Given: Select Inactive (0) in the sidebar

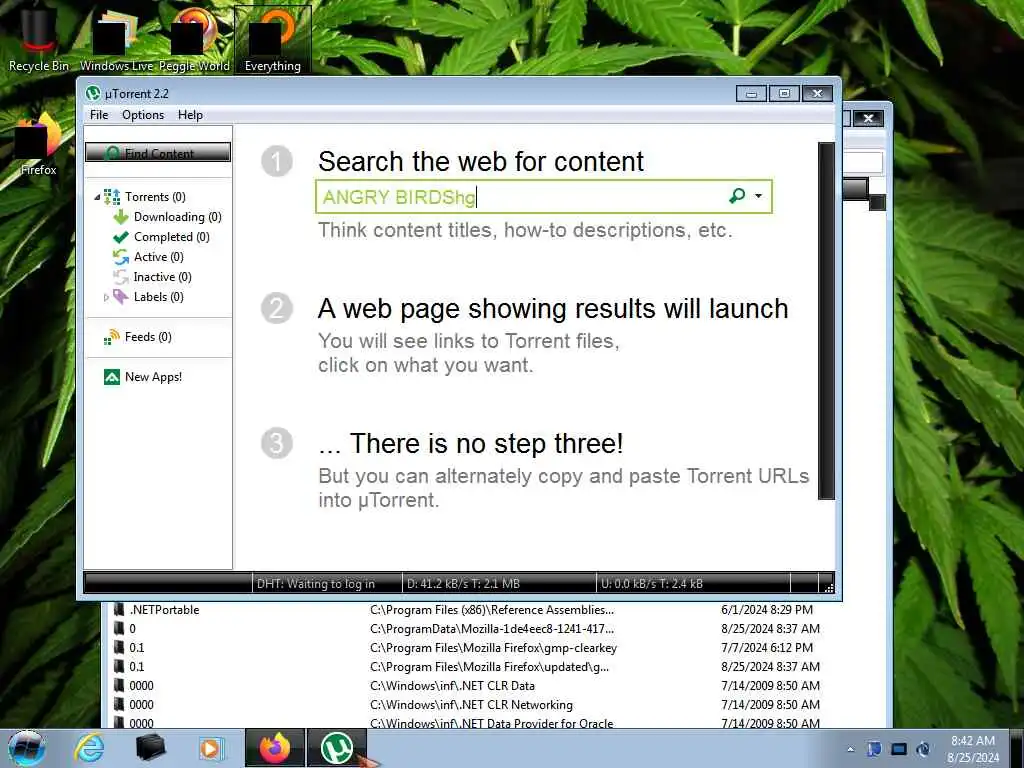Looking at the screenshot, I should [163, 277].
